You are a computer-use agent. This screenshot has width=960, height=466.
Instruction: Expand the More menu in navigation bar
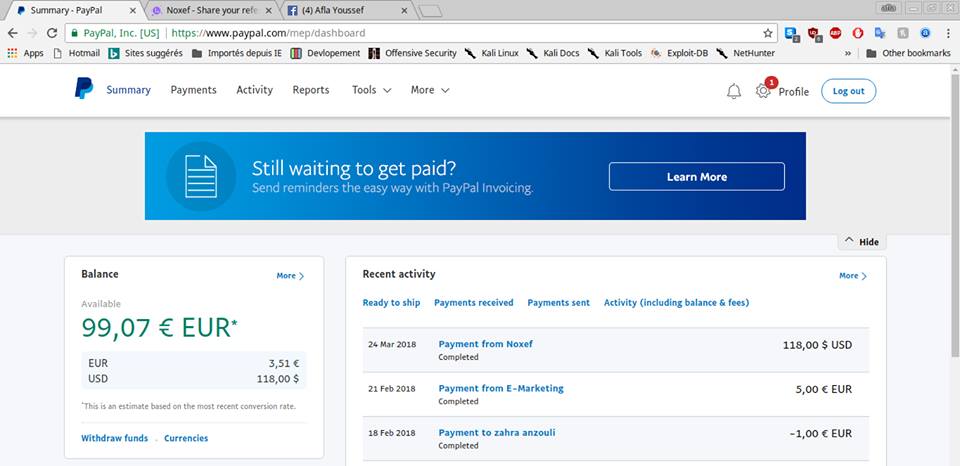pyautogui.click(x=430, y=90)
